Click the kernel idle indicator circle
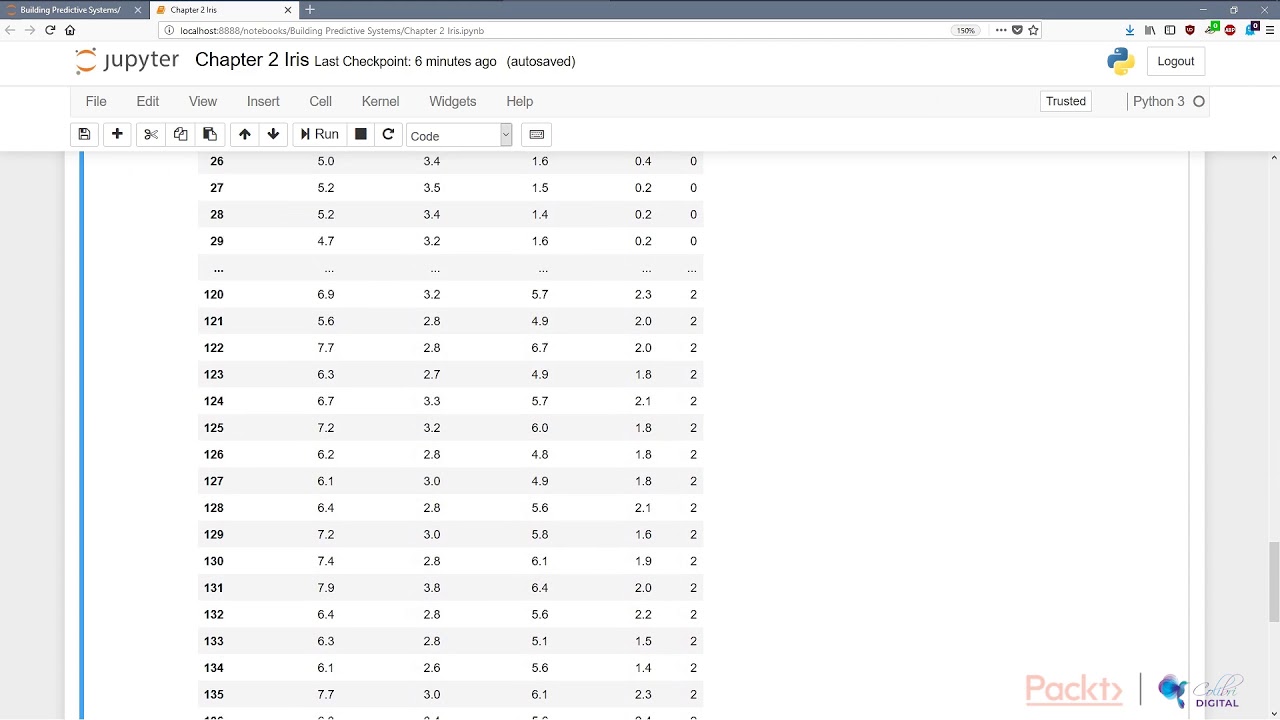Viewport: 1280px width, 720px height. tap(1199, 101)
